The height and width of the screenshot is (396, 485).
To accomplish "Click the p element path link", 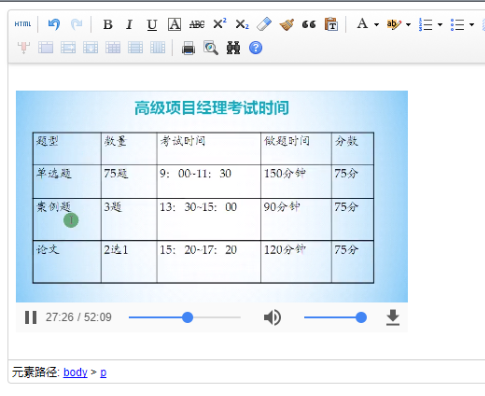I will click(x=103, y=373).
